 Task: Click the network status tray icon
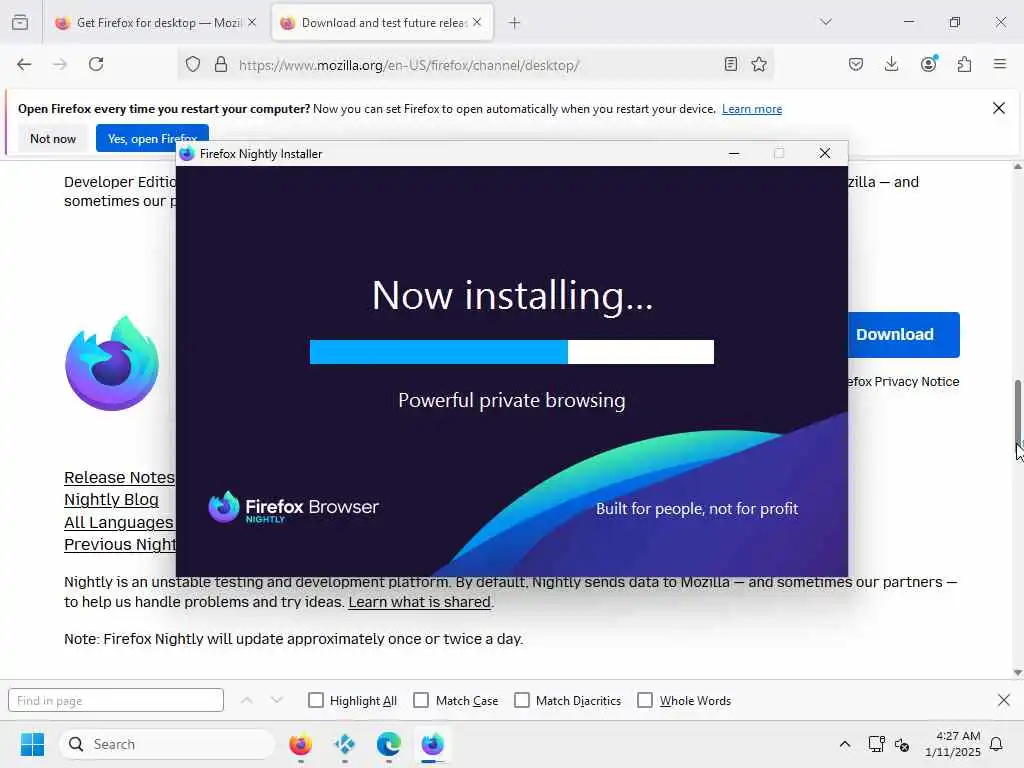click(x=876, y=744)
